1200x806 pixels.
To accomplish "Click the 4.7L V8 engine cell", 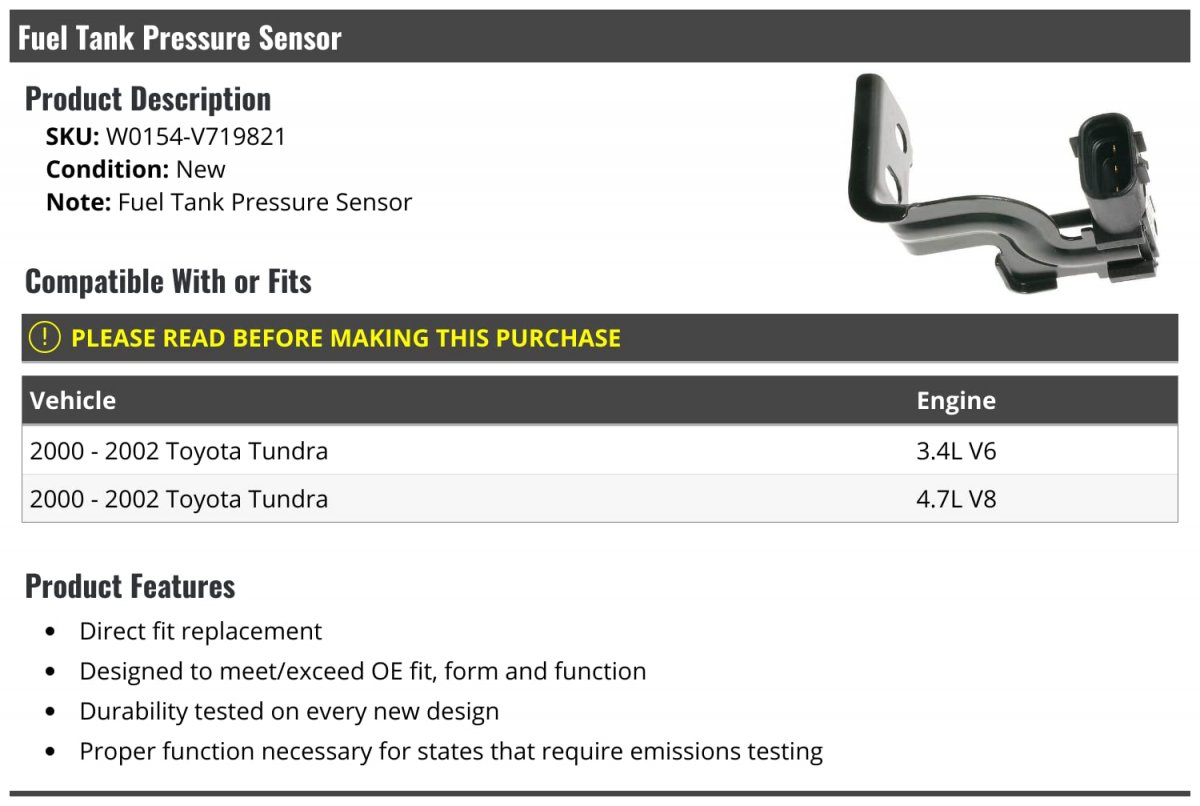I will pos(957,499).
